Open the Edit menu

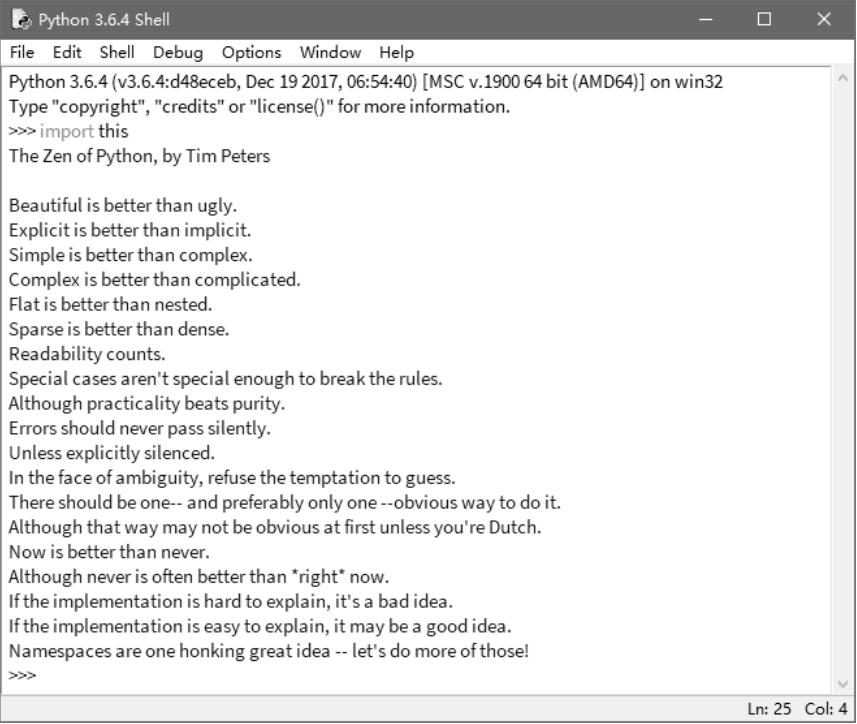click(67, 52)
